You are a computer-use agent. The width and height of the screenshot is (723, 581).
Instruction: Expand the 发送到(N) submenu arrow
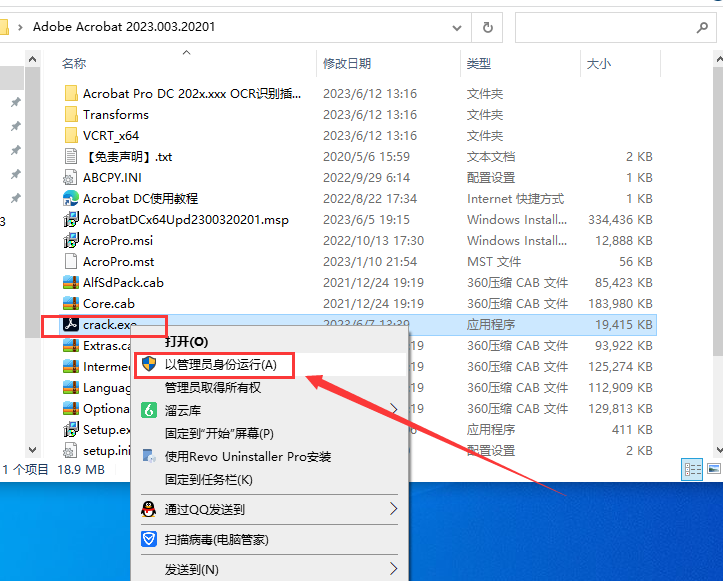point(393,569)
